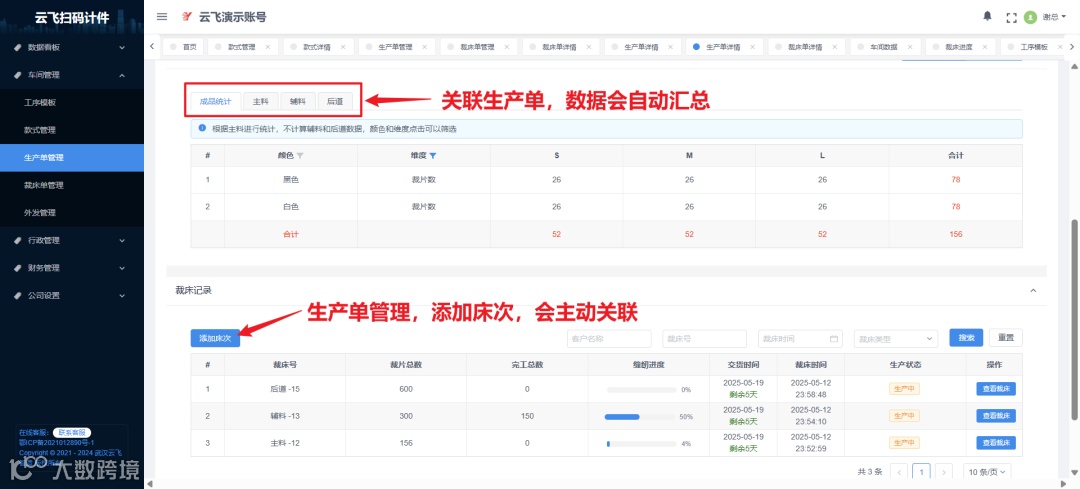The image size is (1080, 489).
Task: Open the 谢总 user dropdown
Action: [x=1053, y=17]
